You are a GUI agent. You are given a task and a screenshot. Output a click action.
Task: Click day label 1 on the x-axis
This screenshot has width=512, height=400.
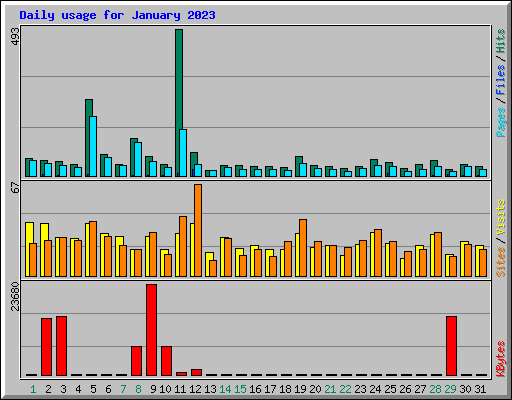click(33, 389)
